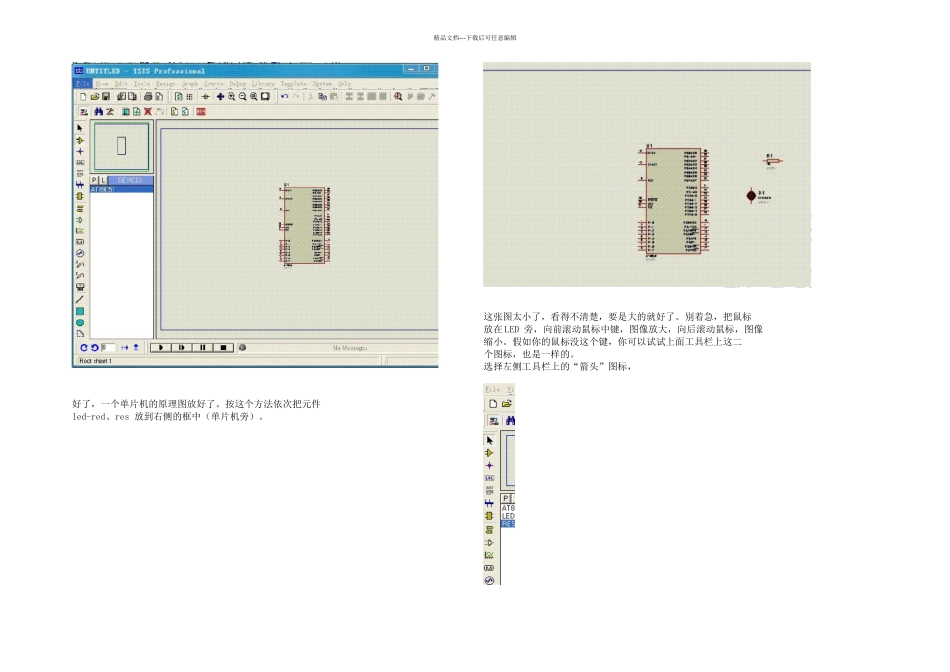Image resolution: width=950 pixels, height=672 pixels.
Task: Select Bus tool in main ISIS window sidebar
Action: [x=80, y=185]
